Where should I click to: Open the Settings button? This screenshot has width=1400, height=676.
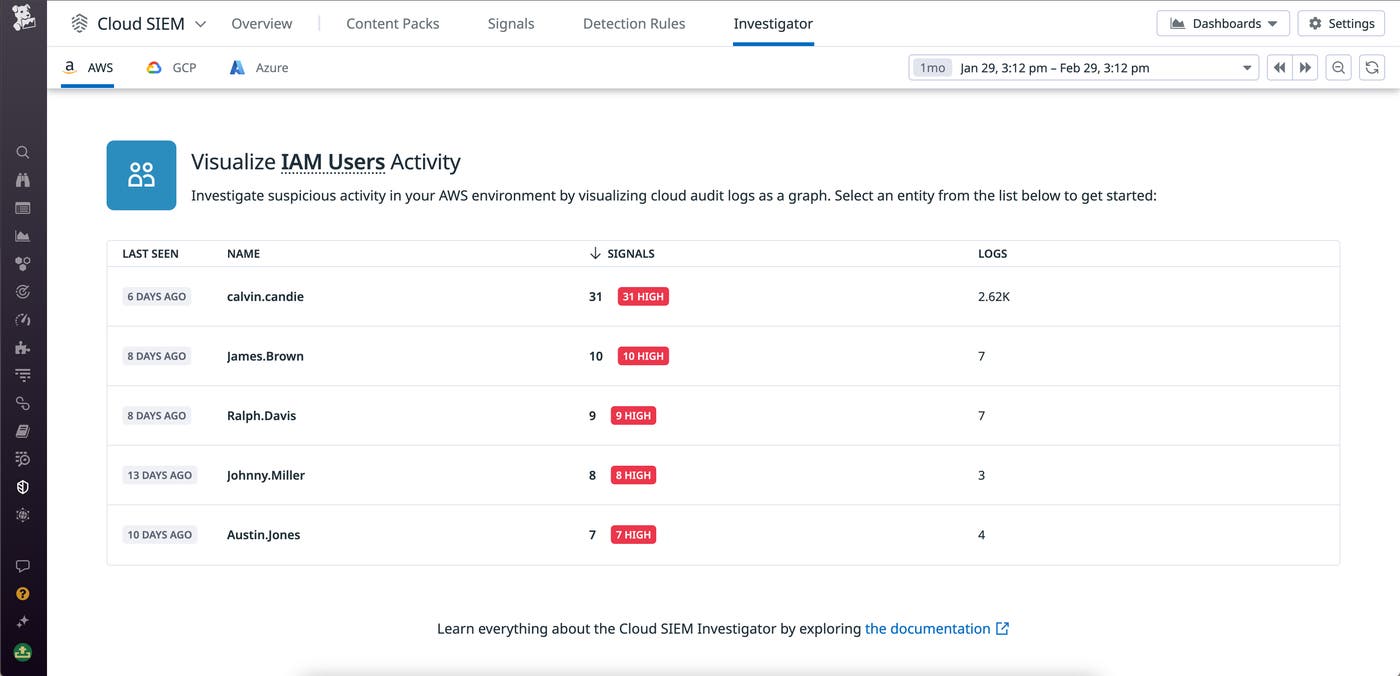pyautogui.click(x=1342, y=23)
